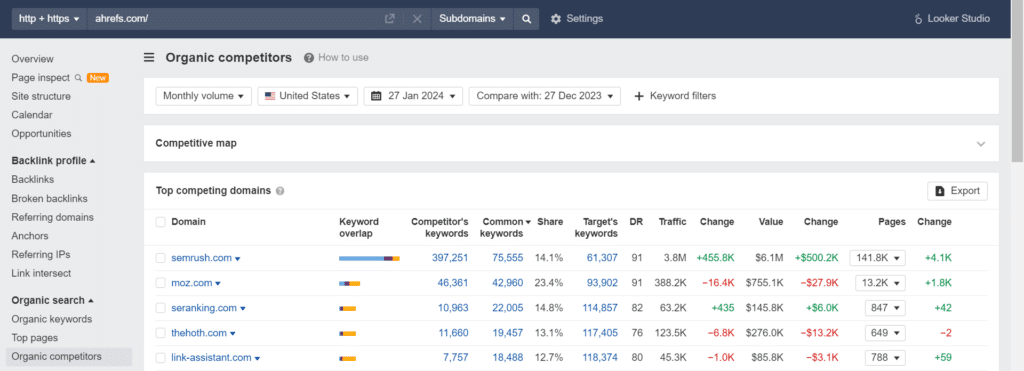Viewport: 1024px width, 371px height.
Task: Check the moz.com row checkbox
Action: [161, 283]
